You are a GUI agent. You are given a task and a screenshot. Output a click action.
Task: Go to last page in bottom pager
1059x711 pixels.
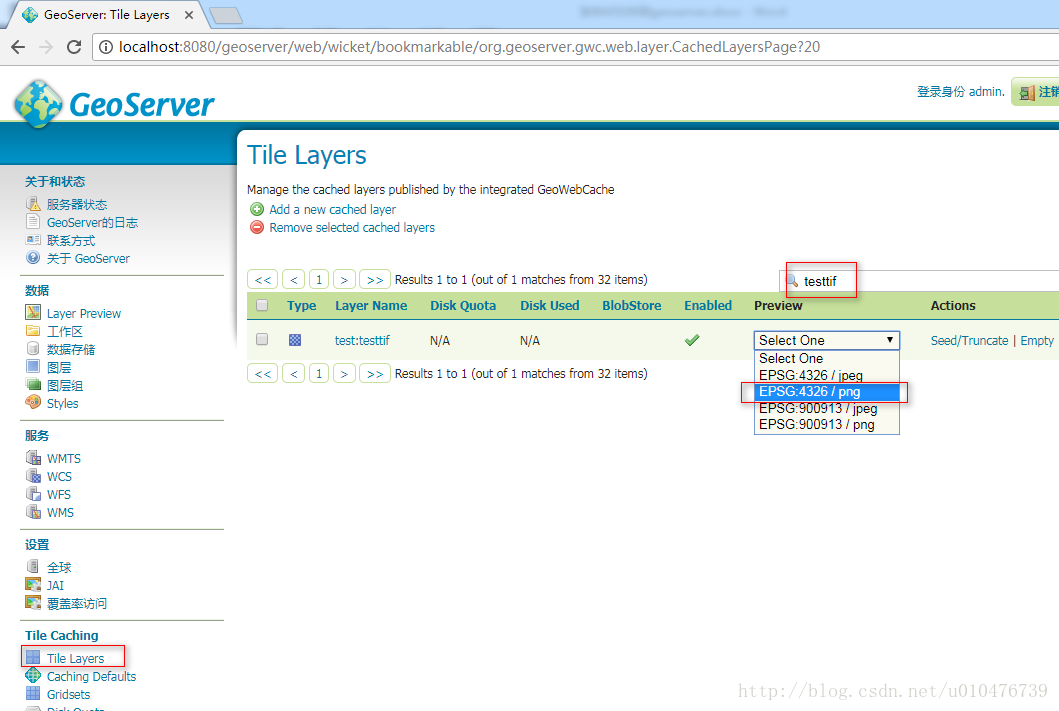pyautogui.click(x=375, y=373)
